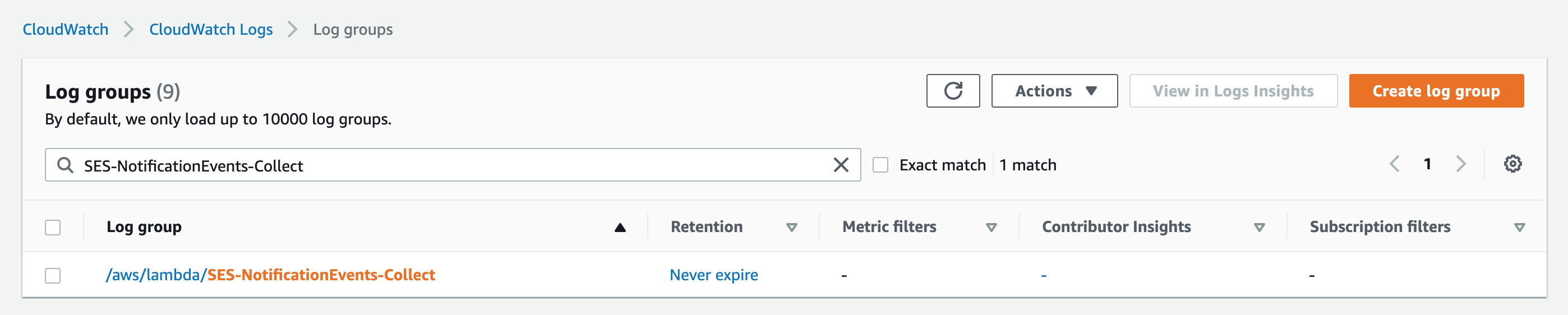Select all log groups header checkbox
The image size is (1568, 315).
pyautogui.click(x=53, y=228)
